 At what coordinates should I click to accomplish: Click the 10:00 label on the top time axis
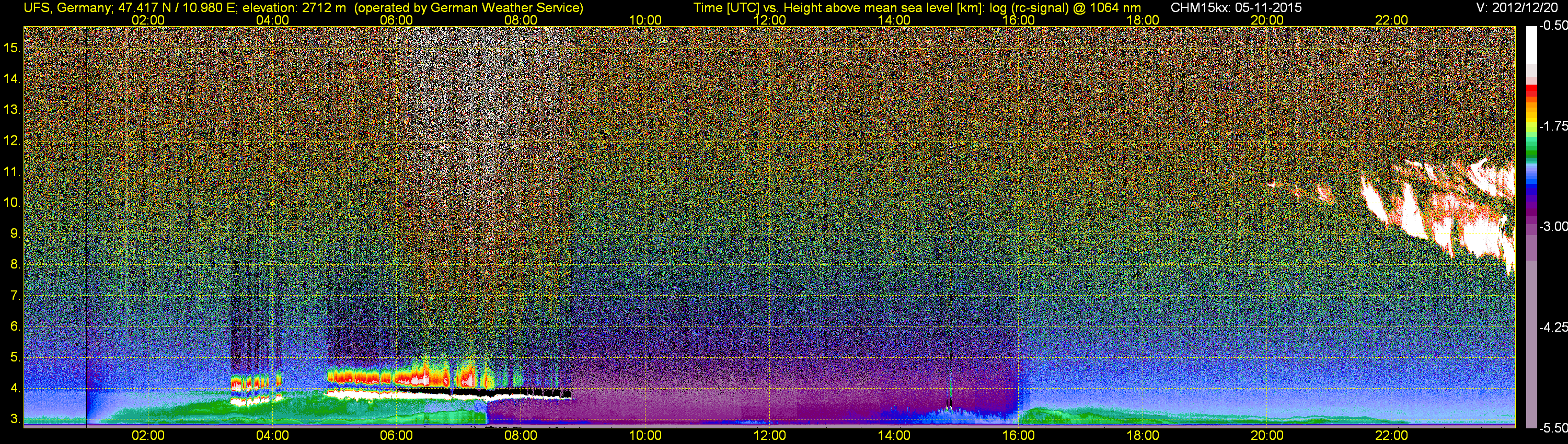[x=645, y=20]
